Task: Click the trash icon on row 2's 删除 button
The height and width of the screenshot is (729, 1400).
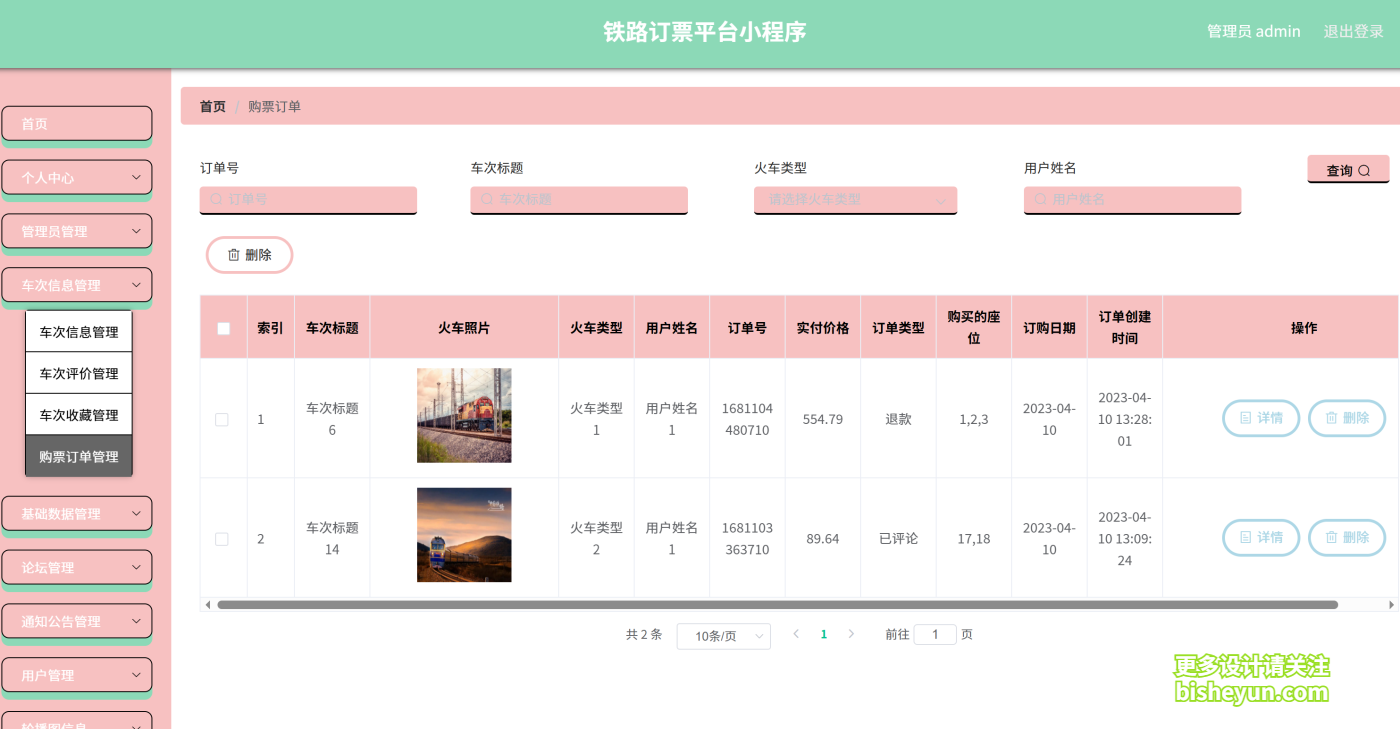Action: [1332, 538]
